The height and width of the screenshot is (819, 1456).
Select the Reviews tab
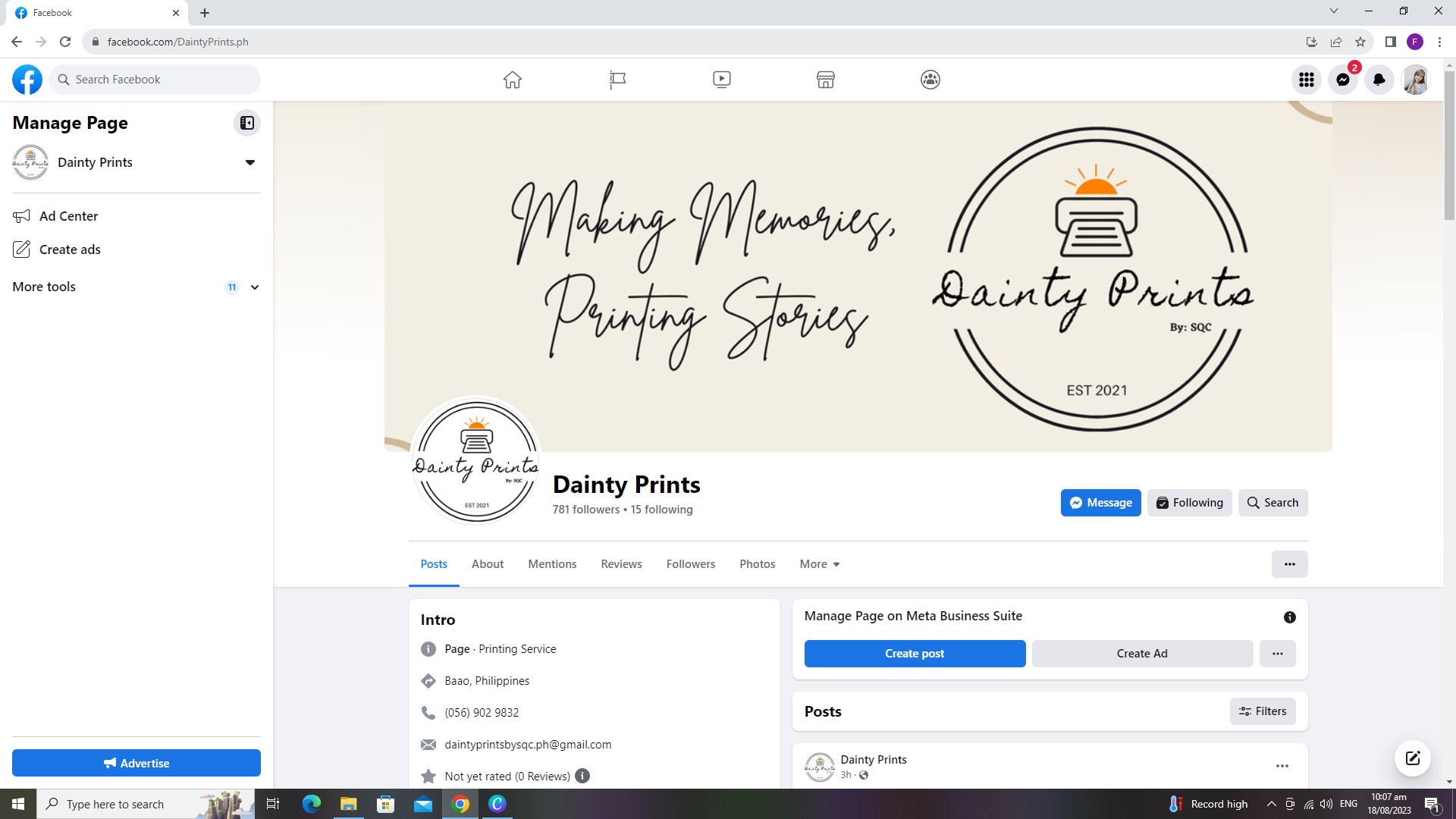(621, 564)
